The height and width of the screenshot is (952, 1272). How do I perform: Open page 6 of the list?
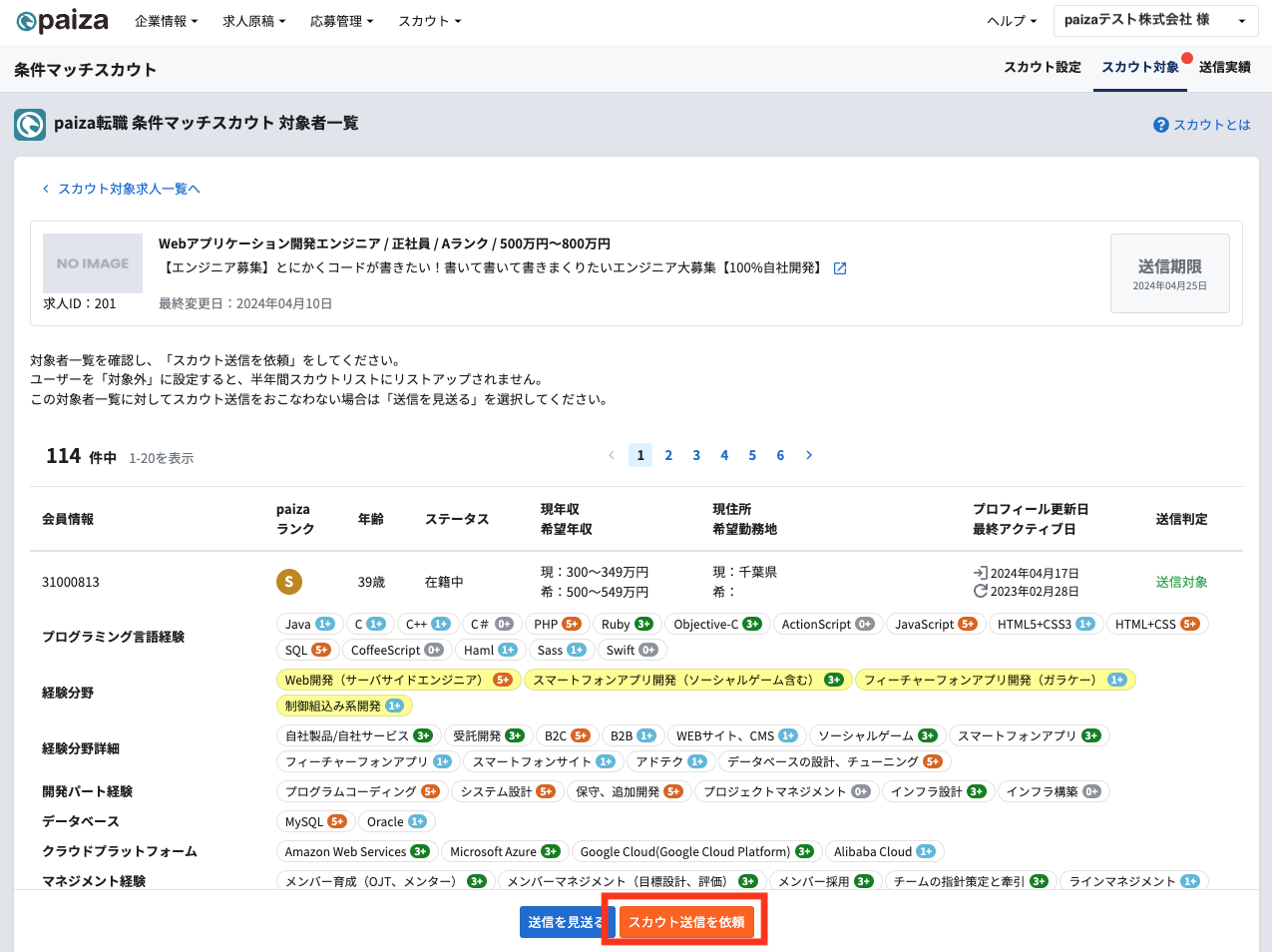780,455
